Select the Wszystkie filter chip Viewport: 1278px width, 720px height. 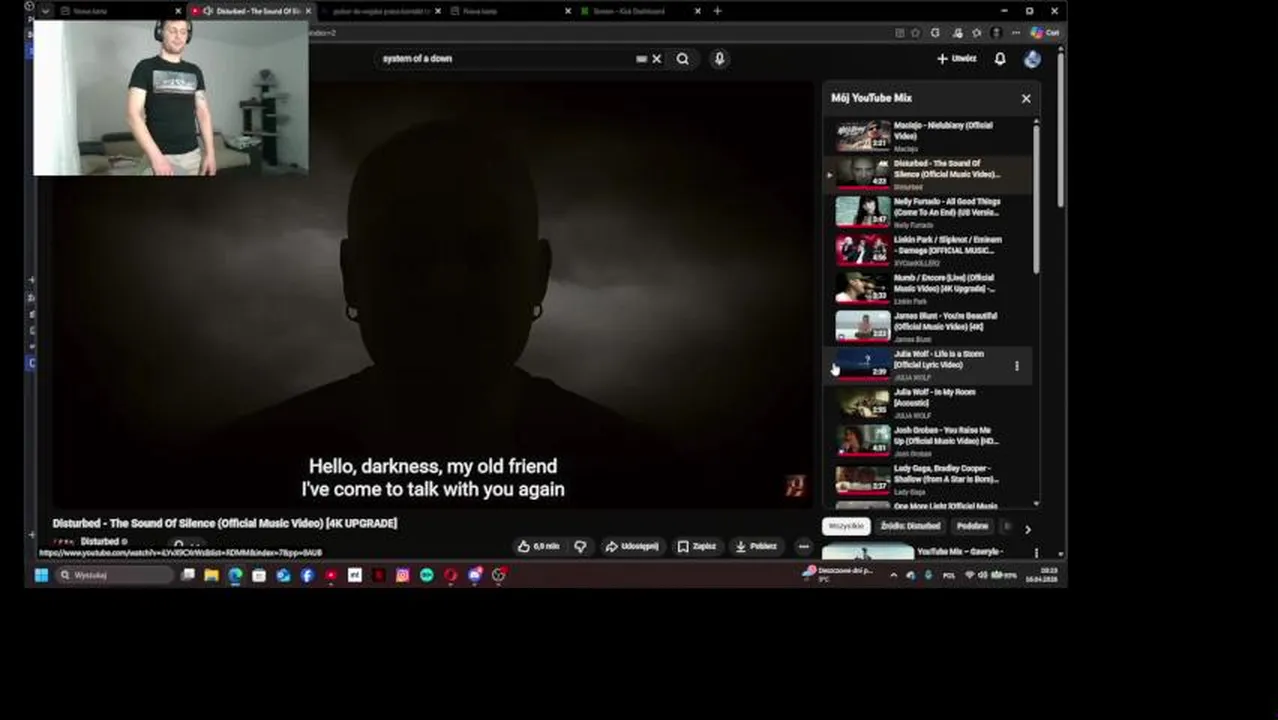[x=846, y=526]
